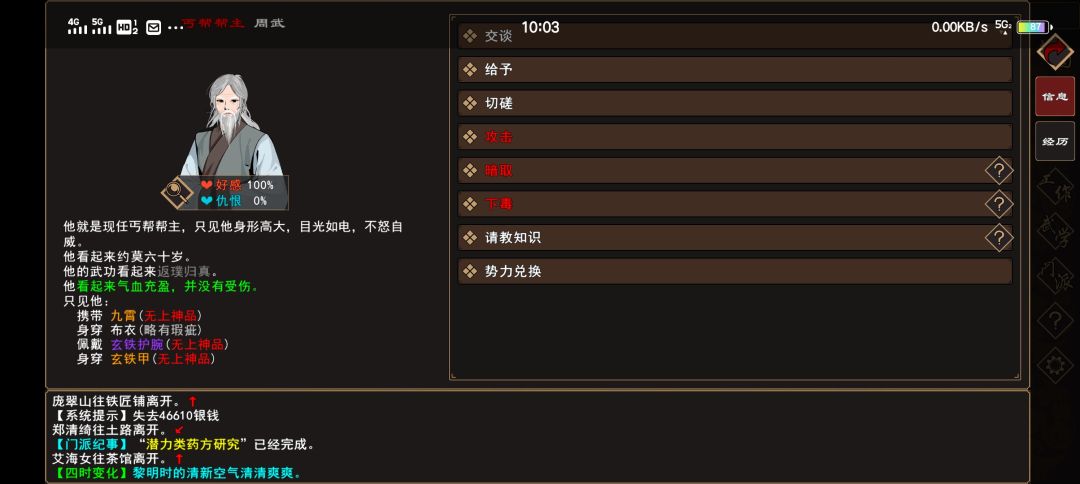Click the faded question mark sidebar icon

tap(1055, 321)
